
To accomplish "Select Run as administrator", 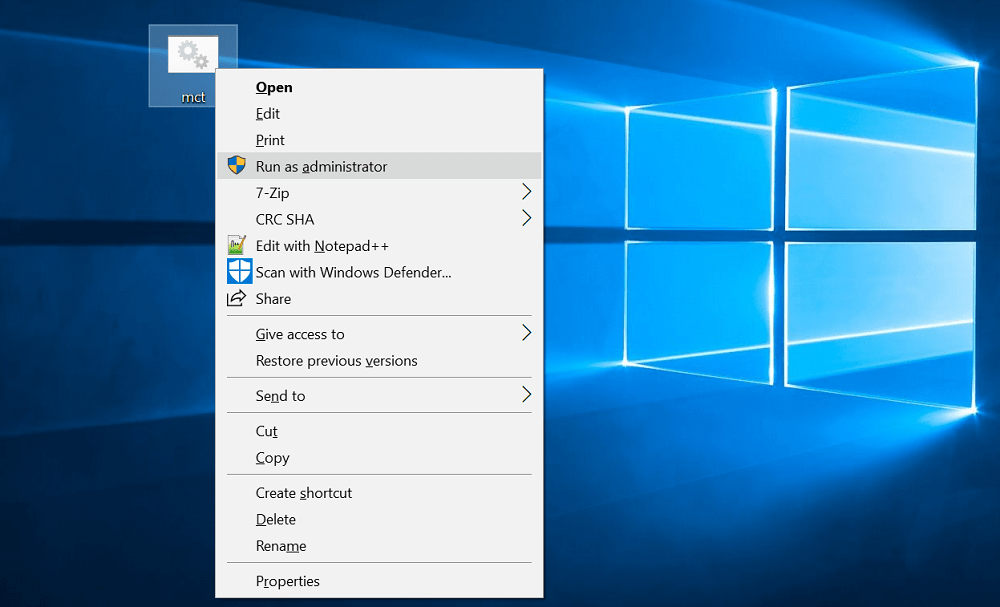I will (379, 166).
